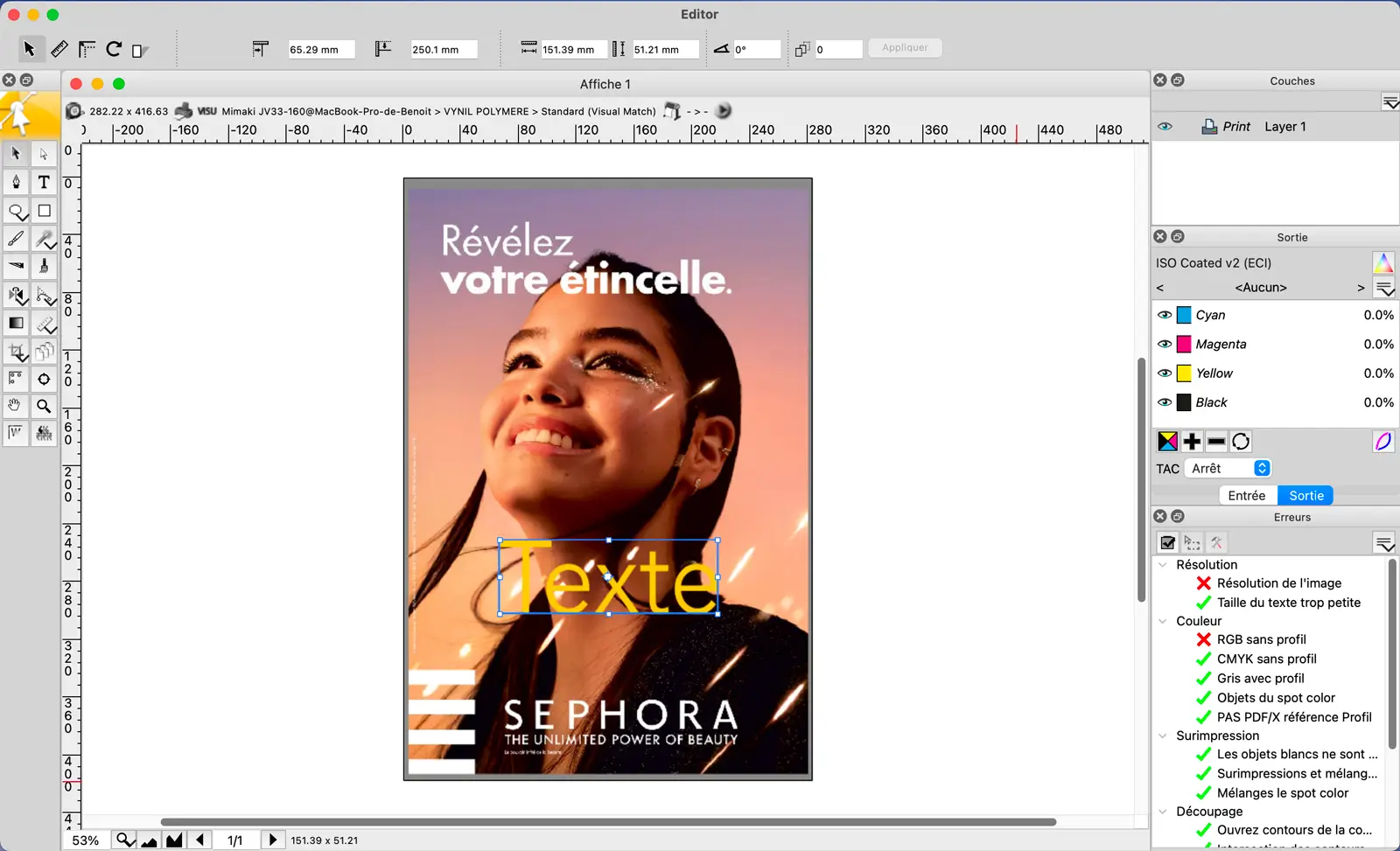1400x851 pixels.
Task: Select 'RGB sans profil' error row
Action: pos(1261,639)
